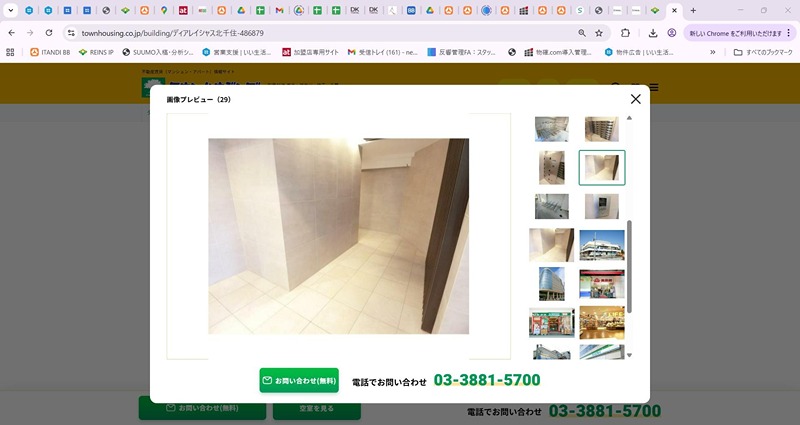Open the 物確.com導入管理 bookmark
Image resolution: width=800 pixels, height=425 pixels.
558,52
